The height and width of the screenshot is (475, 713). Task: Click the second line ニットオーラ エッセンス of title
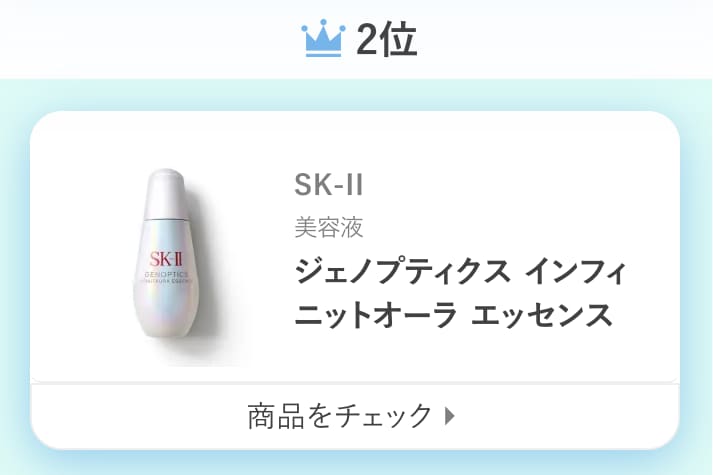point(453,315)
